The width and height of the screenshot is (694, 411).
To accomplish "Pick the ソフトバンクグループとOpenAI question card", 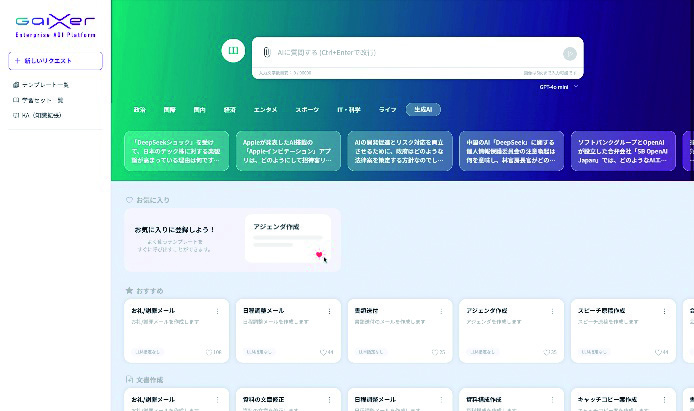I will click(x=623, y=151).
